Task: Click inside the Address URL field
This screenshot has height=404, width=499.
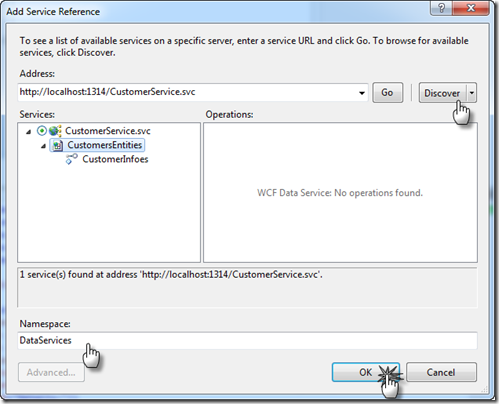Action: [x=187, y=92]
